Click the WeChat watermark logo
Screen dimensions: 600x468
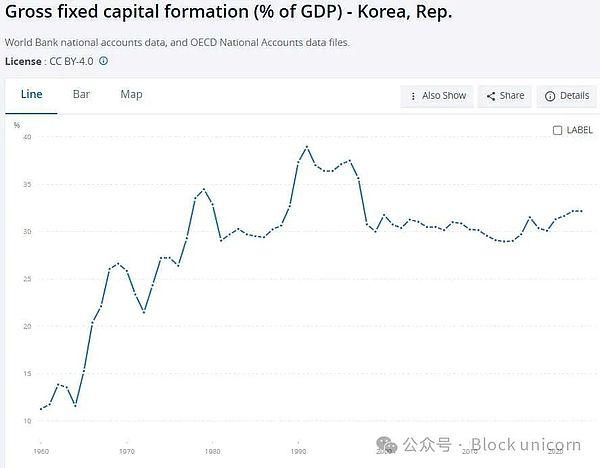[x=386, y=445]
